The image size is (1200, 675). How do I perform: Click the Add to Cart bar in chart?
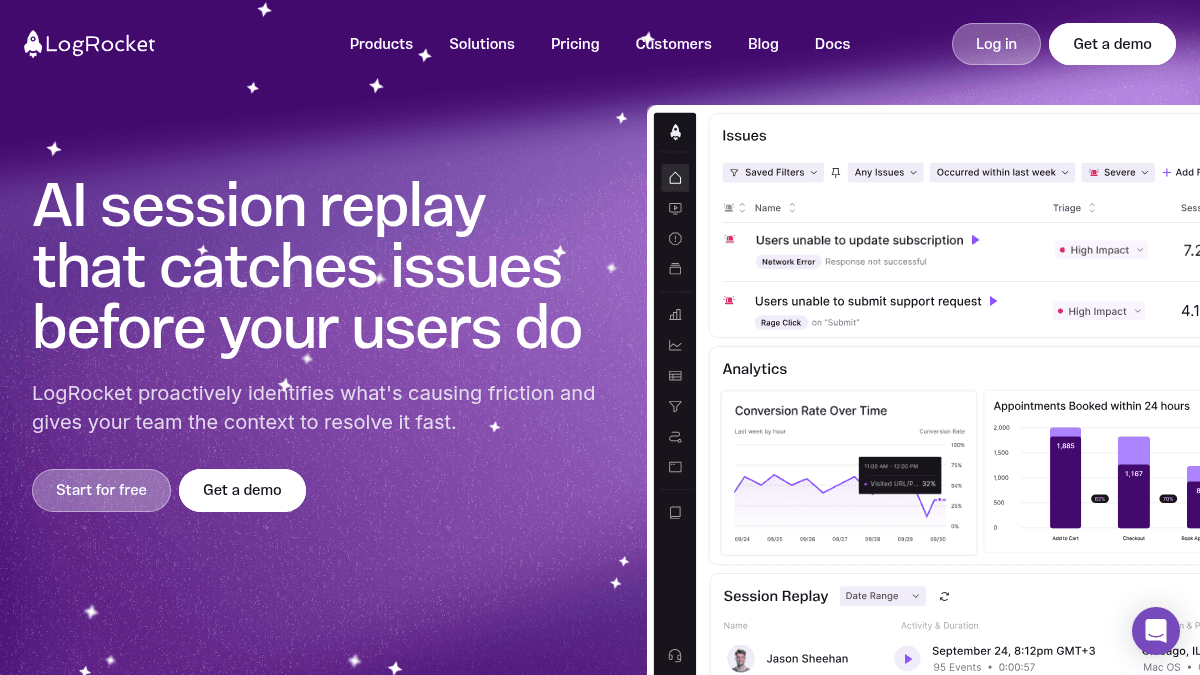point(1065,477)
